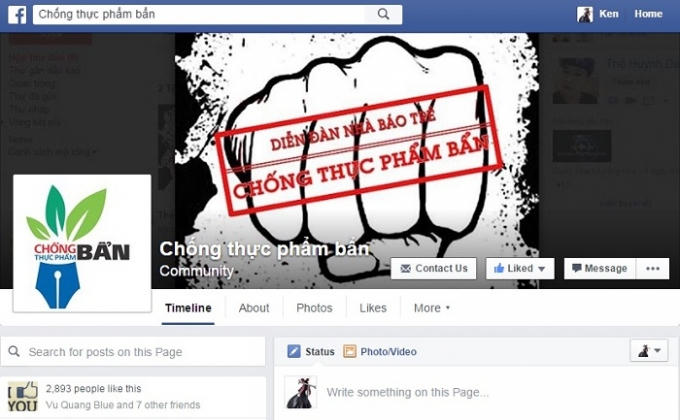
Task: Click the Message button
Action: coord(600,269)
